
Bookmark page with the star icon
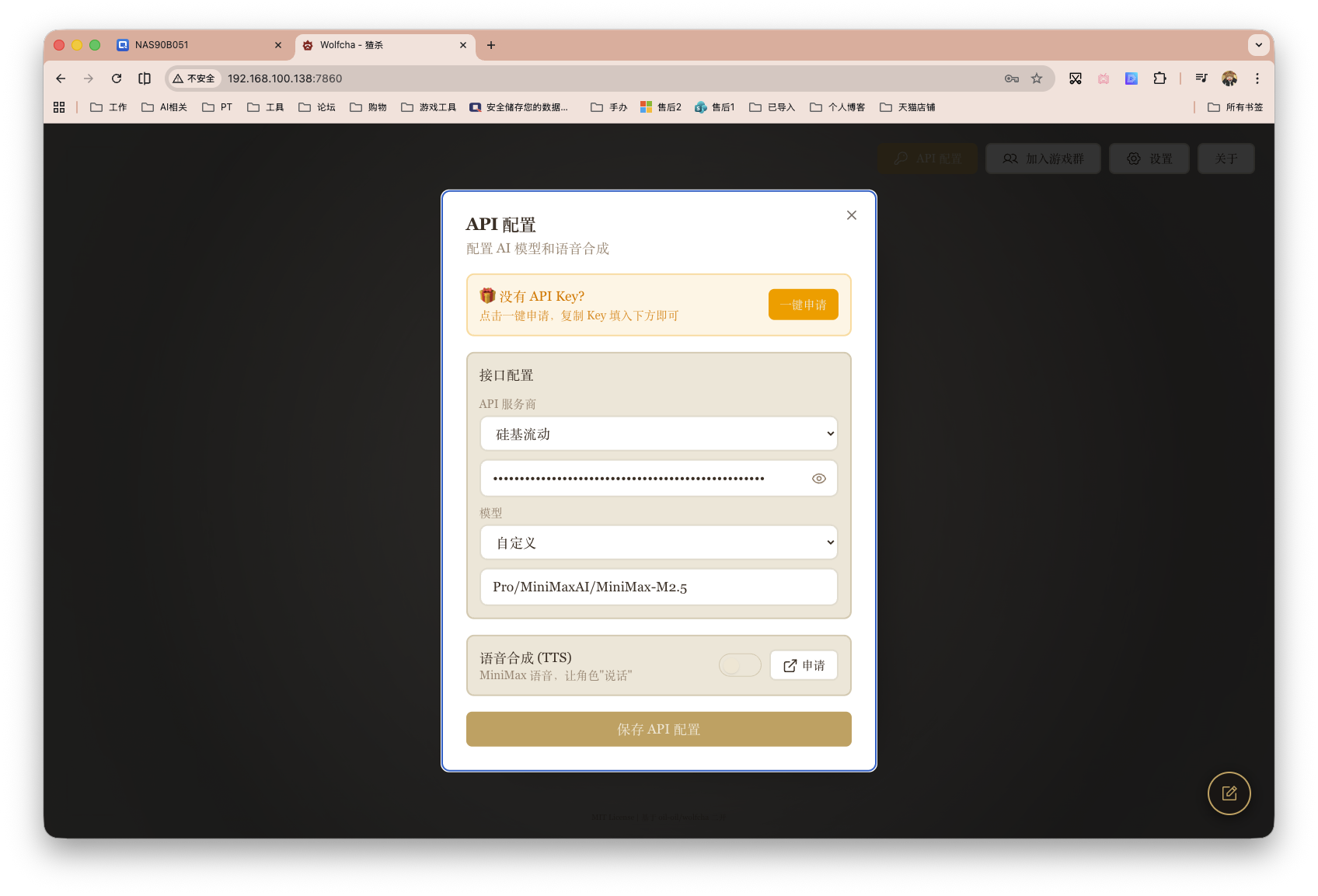pos(1037,78)
